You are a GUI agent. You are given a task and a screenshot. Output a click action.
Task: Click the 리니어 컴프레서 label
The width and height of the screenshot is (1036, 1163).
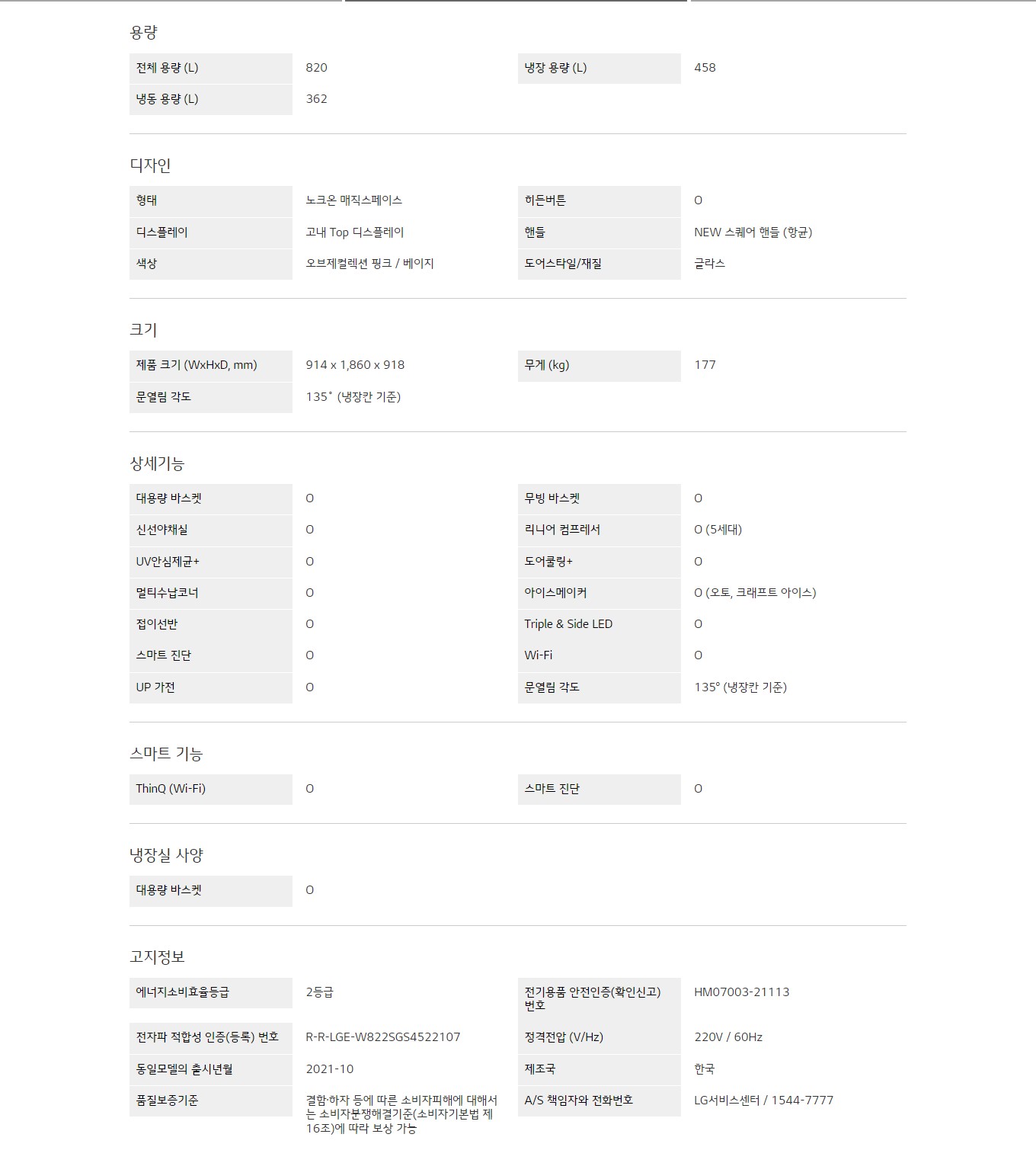click(x=561, y=530)
